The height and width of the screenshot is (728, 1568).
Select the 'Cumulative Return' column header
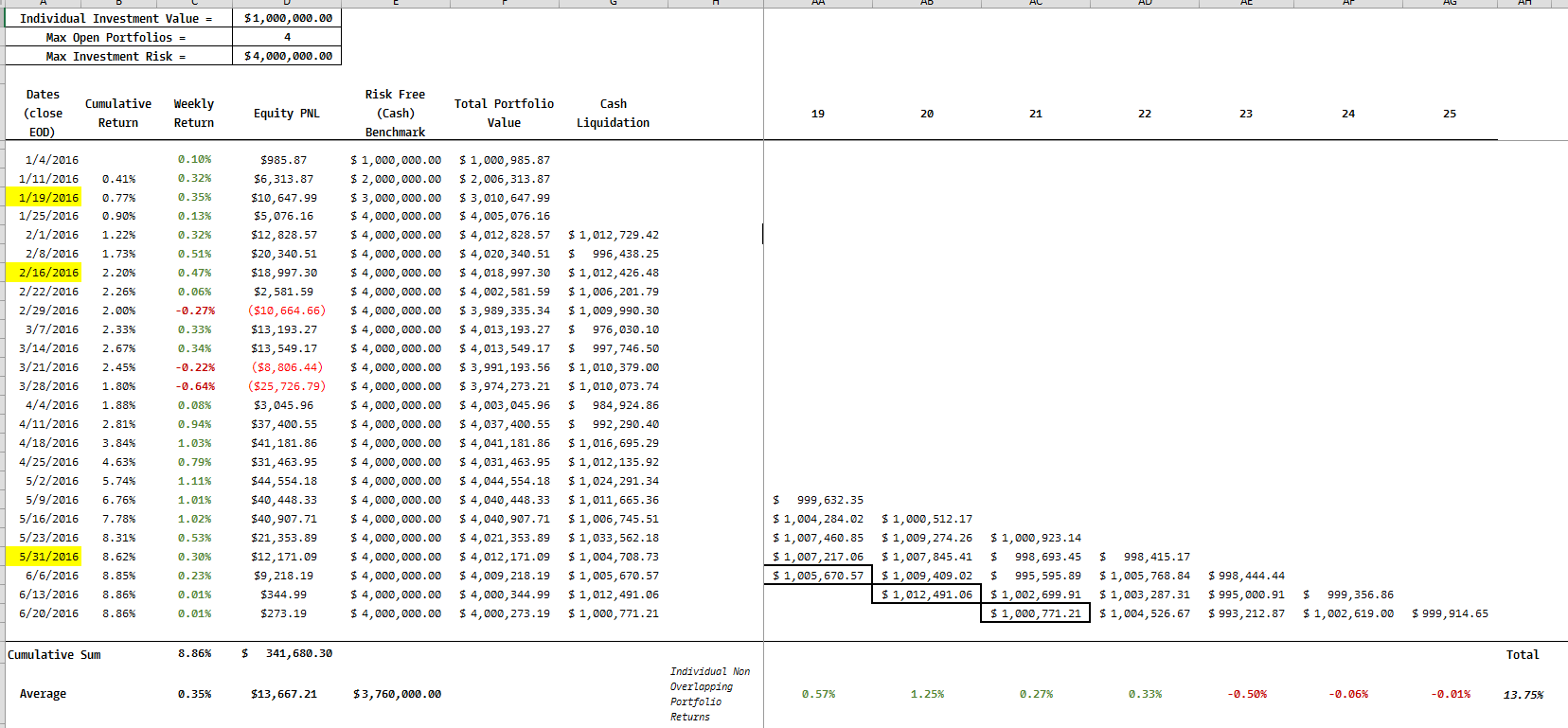coord(118,113)
